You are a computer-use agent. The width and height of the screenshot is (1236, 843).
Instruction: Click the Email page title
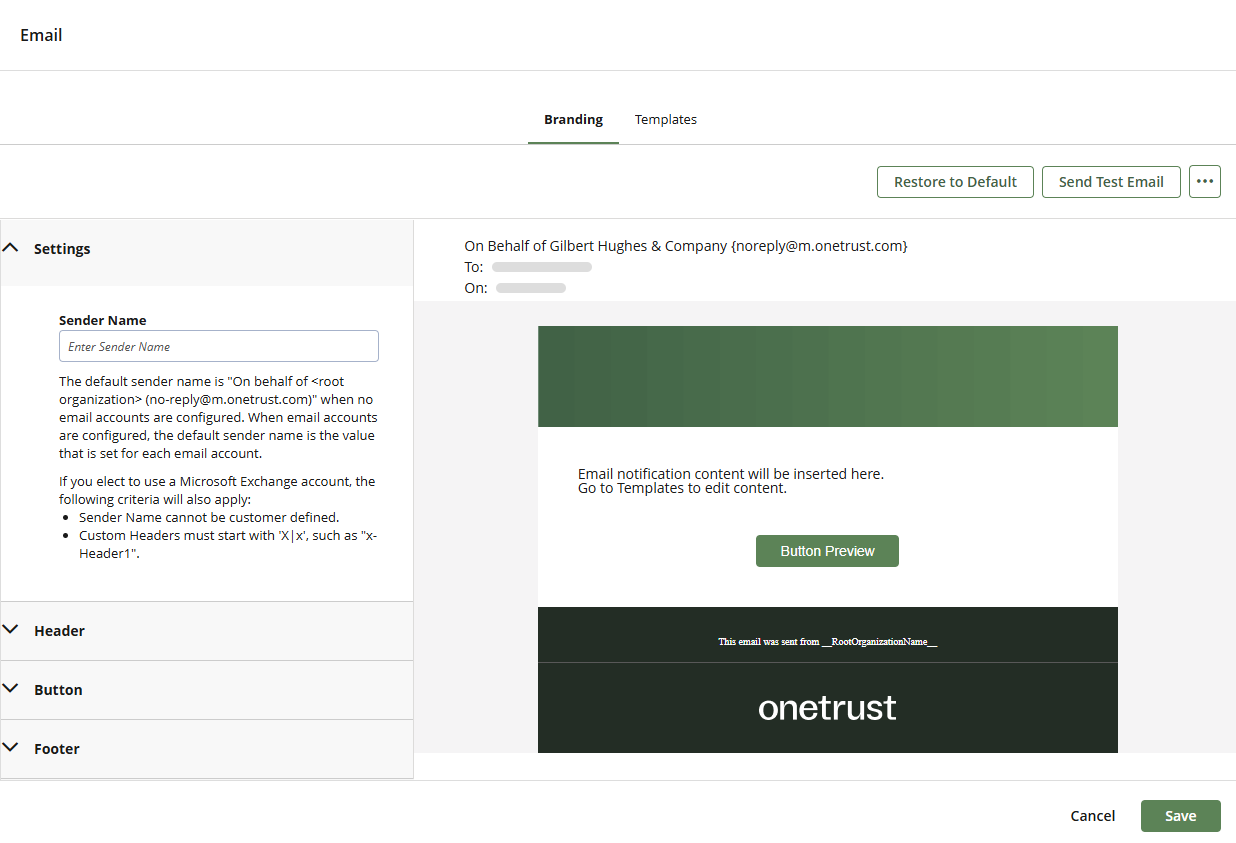click(41, 35)
